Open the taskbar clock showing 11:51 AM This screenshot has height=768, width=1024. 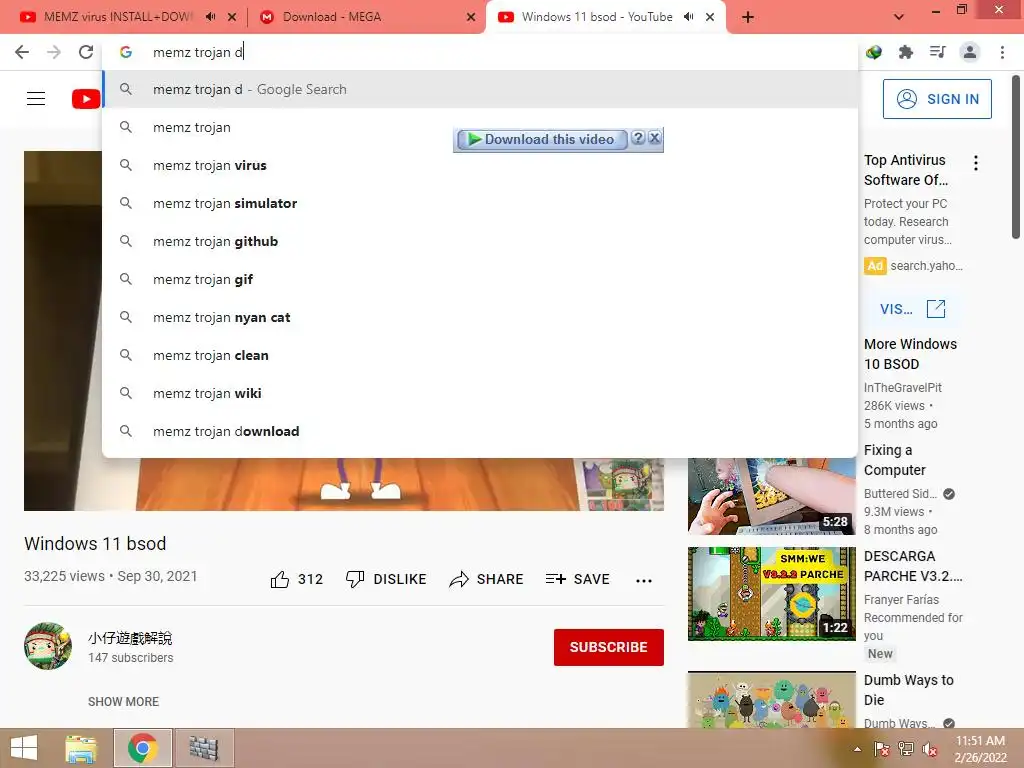pyautogui.click(x=980, y=749)
